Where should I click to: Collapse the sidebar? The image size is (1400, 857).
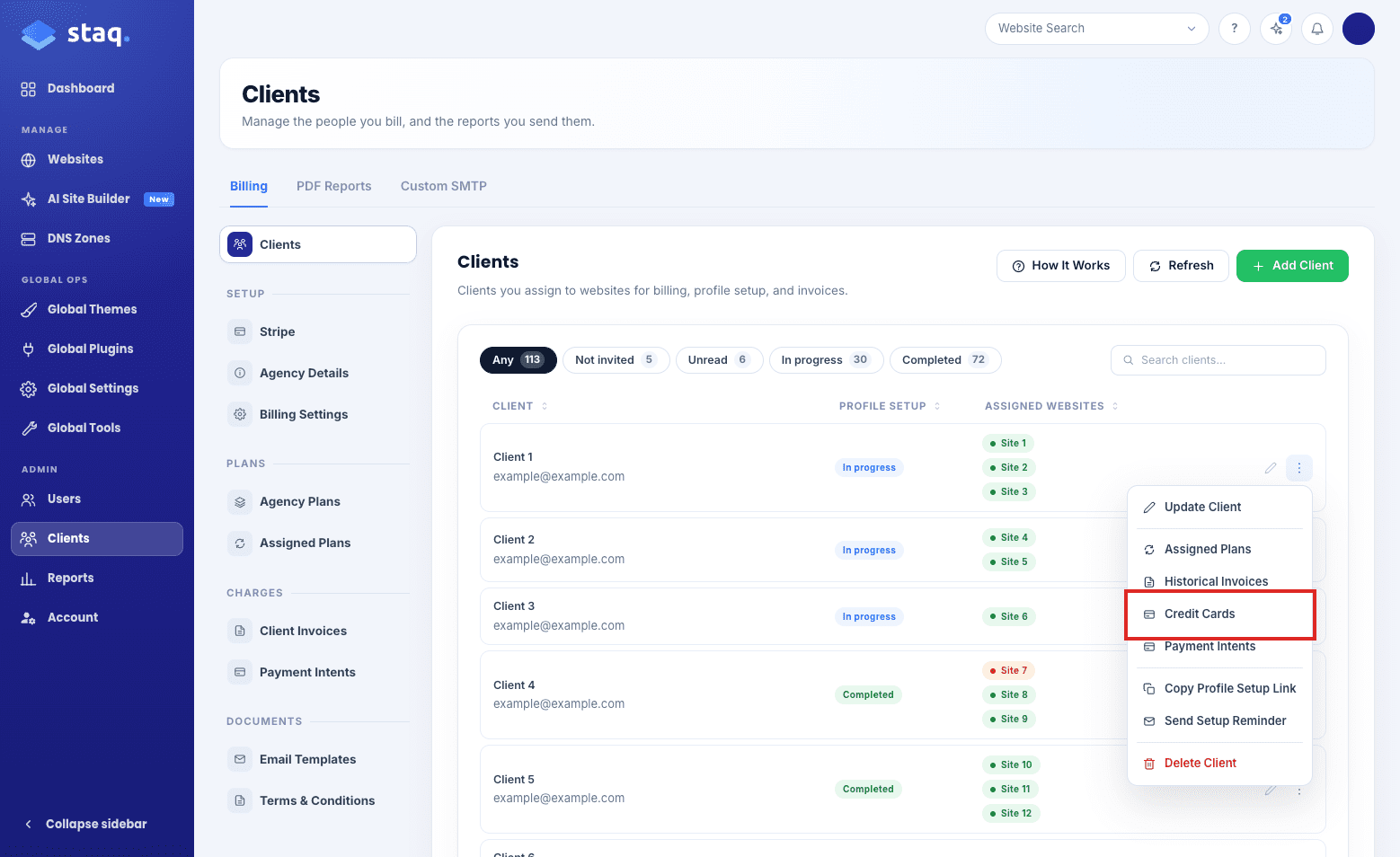pyautogui.click(x=85, y=824)
